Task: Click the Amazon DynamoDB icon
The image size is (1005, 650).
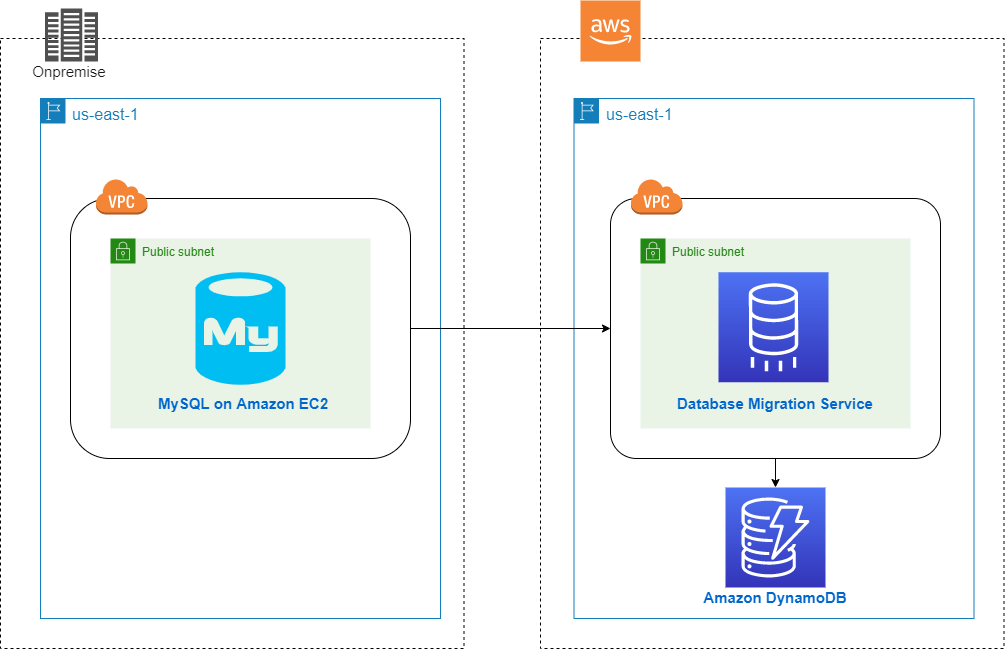Action: (776, 537)
